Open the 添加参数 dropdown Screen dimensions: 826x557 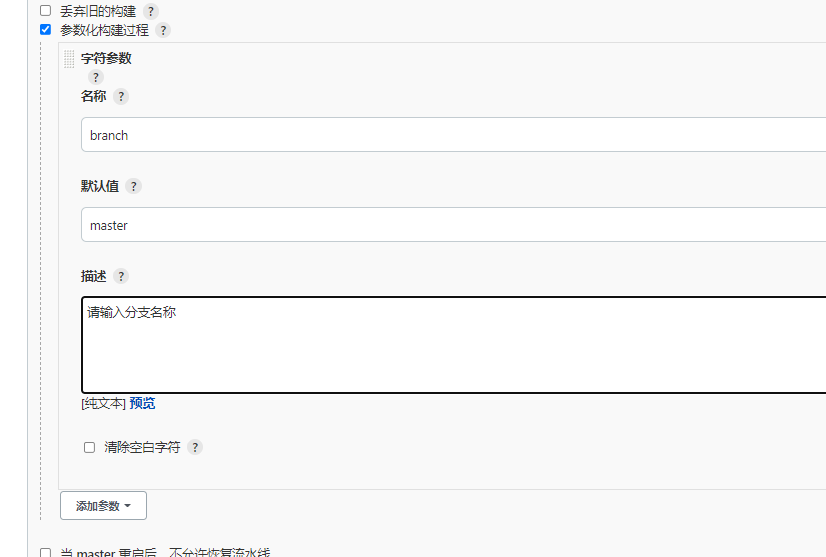(103, 506)
